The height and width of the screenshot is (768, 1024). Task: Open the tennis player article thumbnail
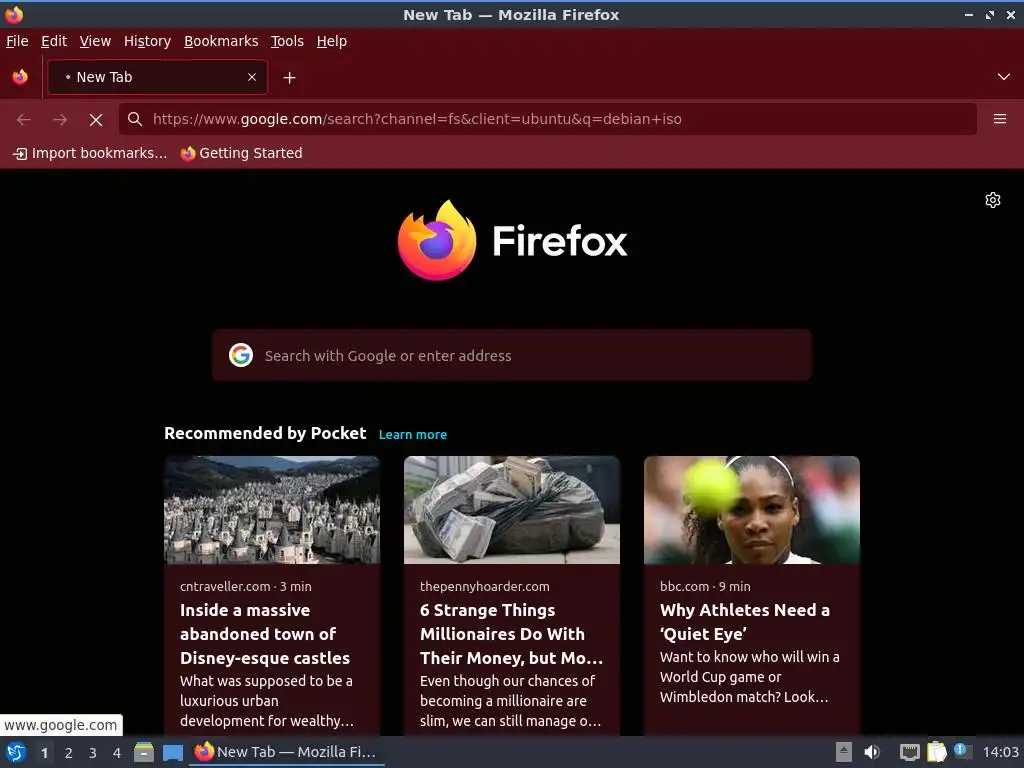(752, 509)
